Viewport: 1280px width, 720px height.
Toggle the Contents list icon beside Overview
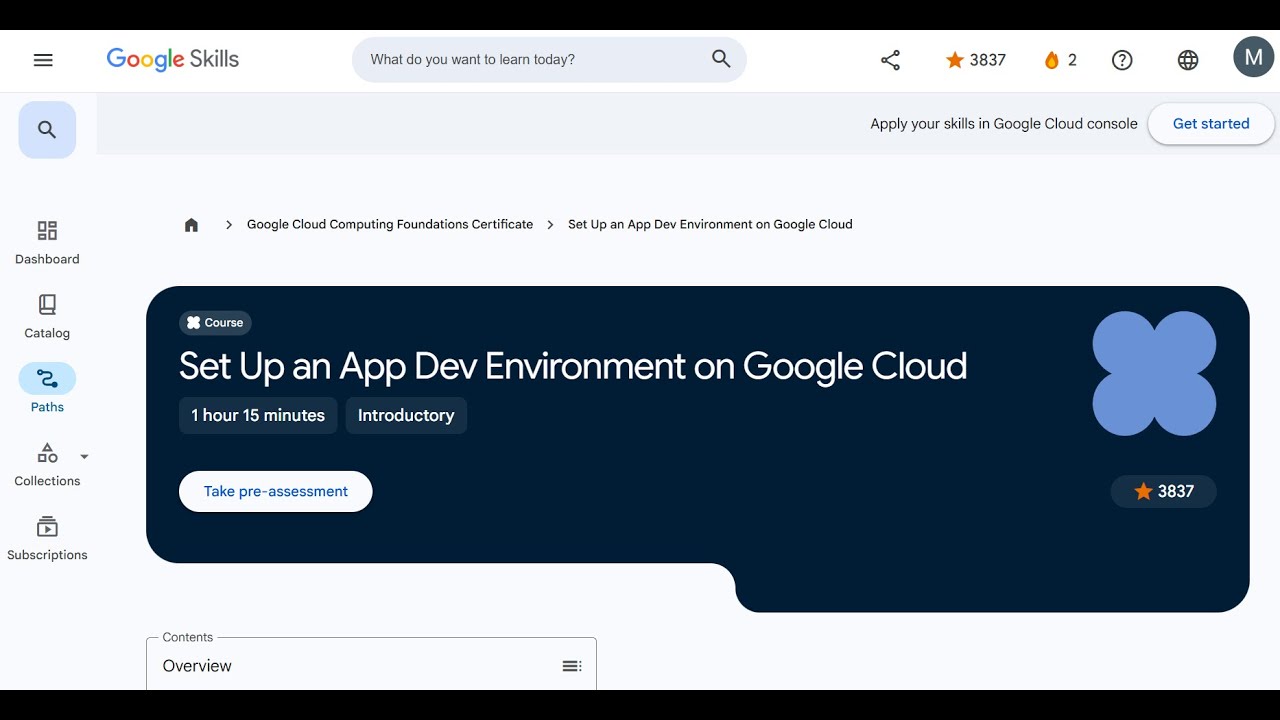click(x=572, y=666)
